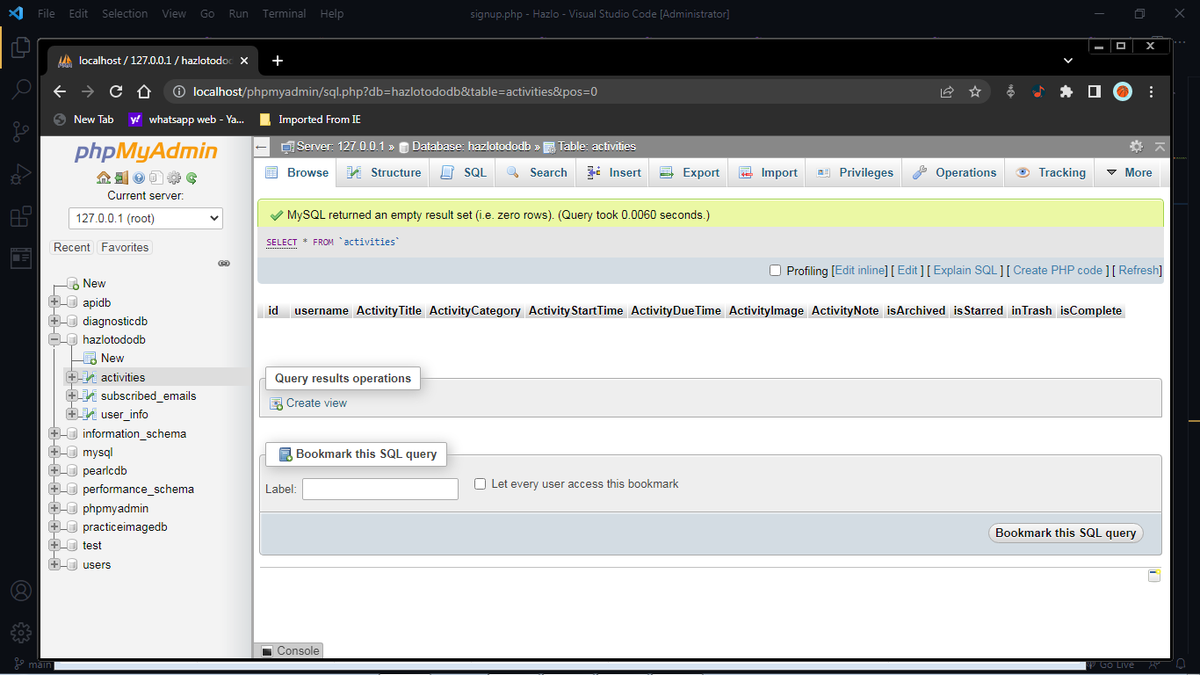
Task: Open Chrome three-dot menu
Action: [x=1151, y=91]
